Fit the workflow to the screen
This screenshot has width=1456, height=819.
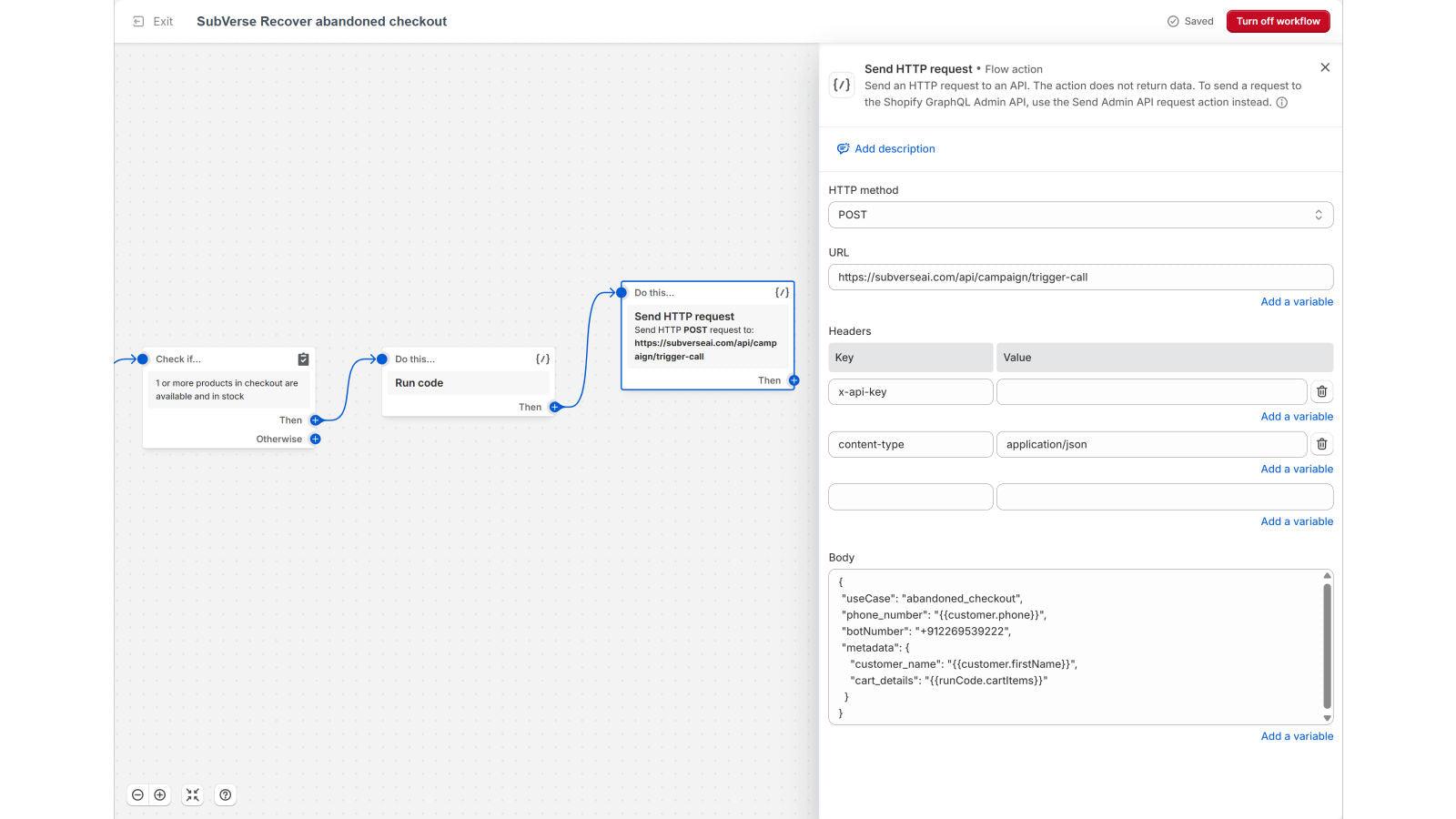(192, 794)
